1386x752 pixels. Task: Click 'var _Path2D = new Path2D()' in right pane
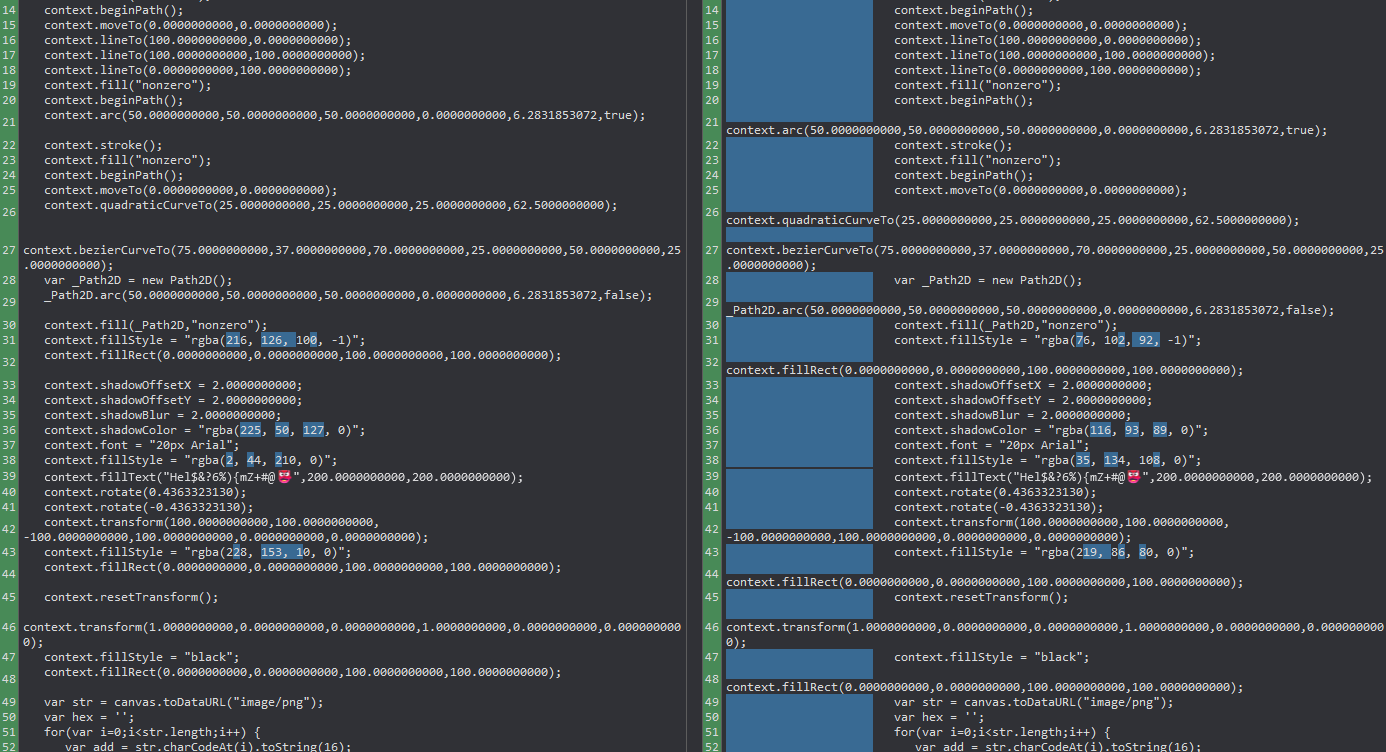click(988, 280)
